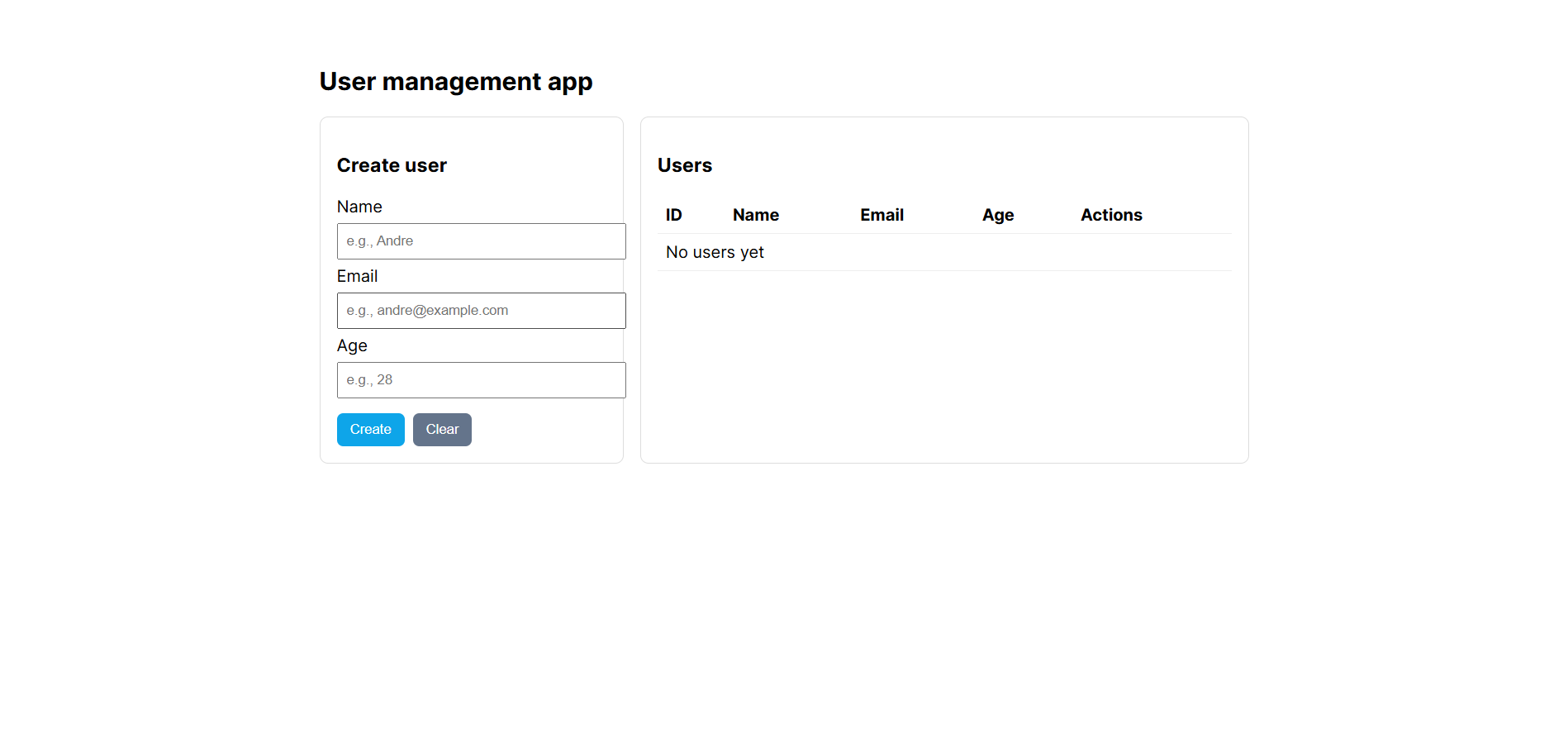Click the ID column header
This screenshot has width=1568, height=738.
(673, 215)
